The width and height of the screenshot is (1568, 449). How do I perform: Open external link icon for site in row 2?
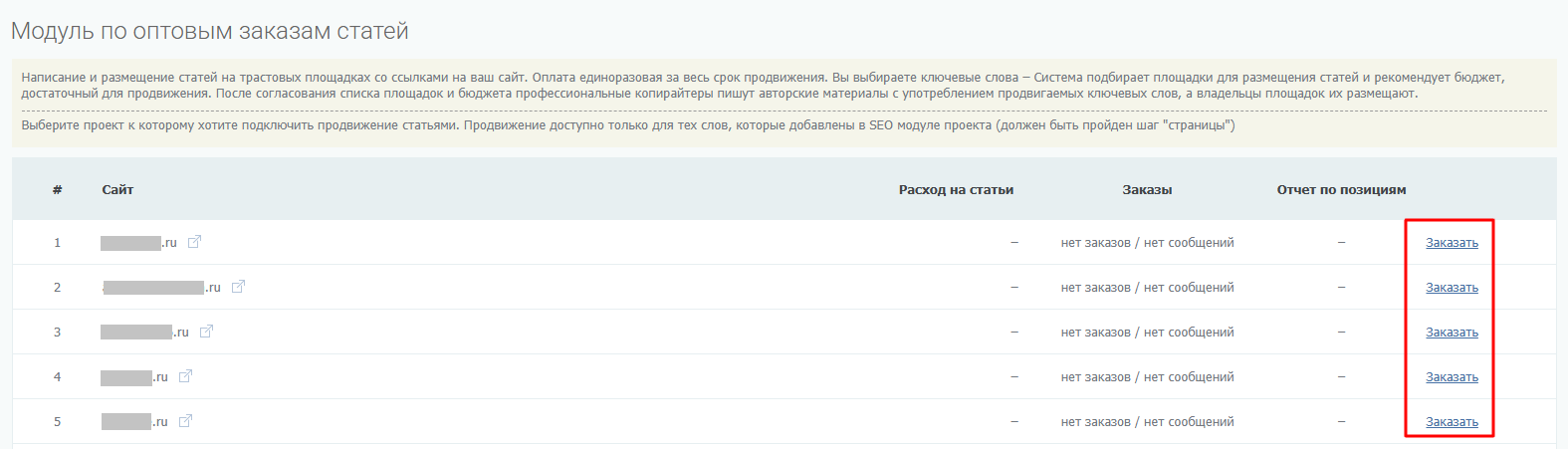(238, 287)
